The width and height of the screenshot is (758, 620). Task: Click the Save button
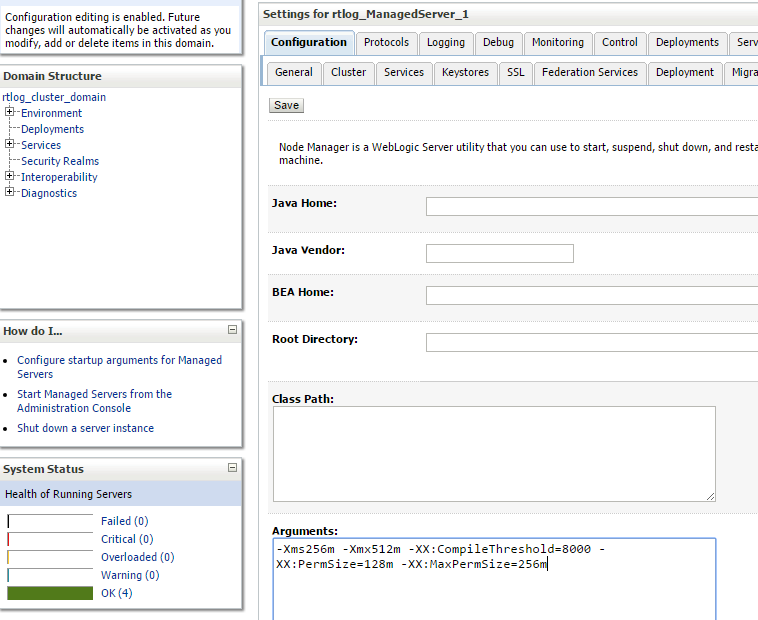pos(287,105)
